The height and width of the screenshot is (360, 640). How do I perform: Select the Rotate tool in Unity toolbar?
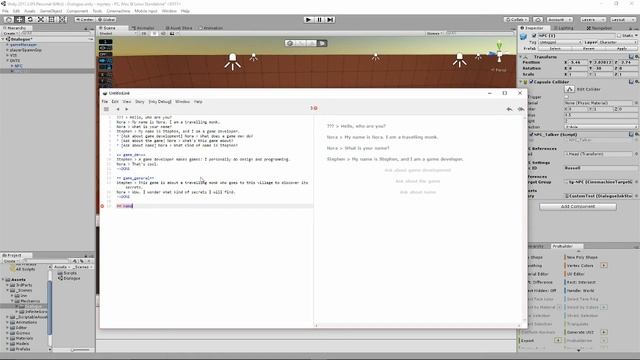30,20
